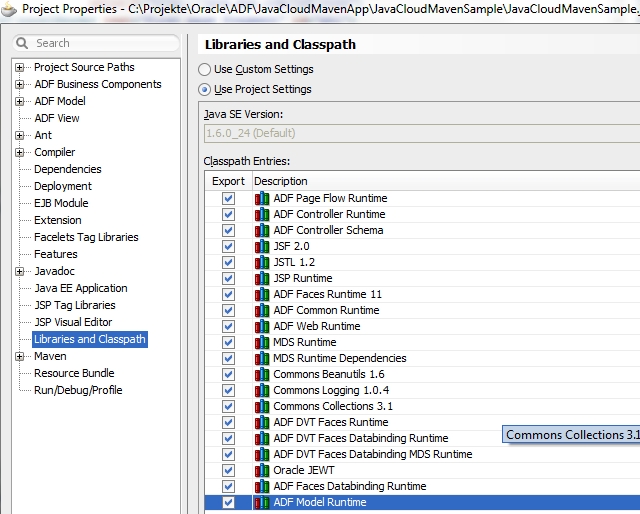Click the MDS Runtime Dependencies library icon
This screenshot has height=514, width=640.
coord(262,358)
